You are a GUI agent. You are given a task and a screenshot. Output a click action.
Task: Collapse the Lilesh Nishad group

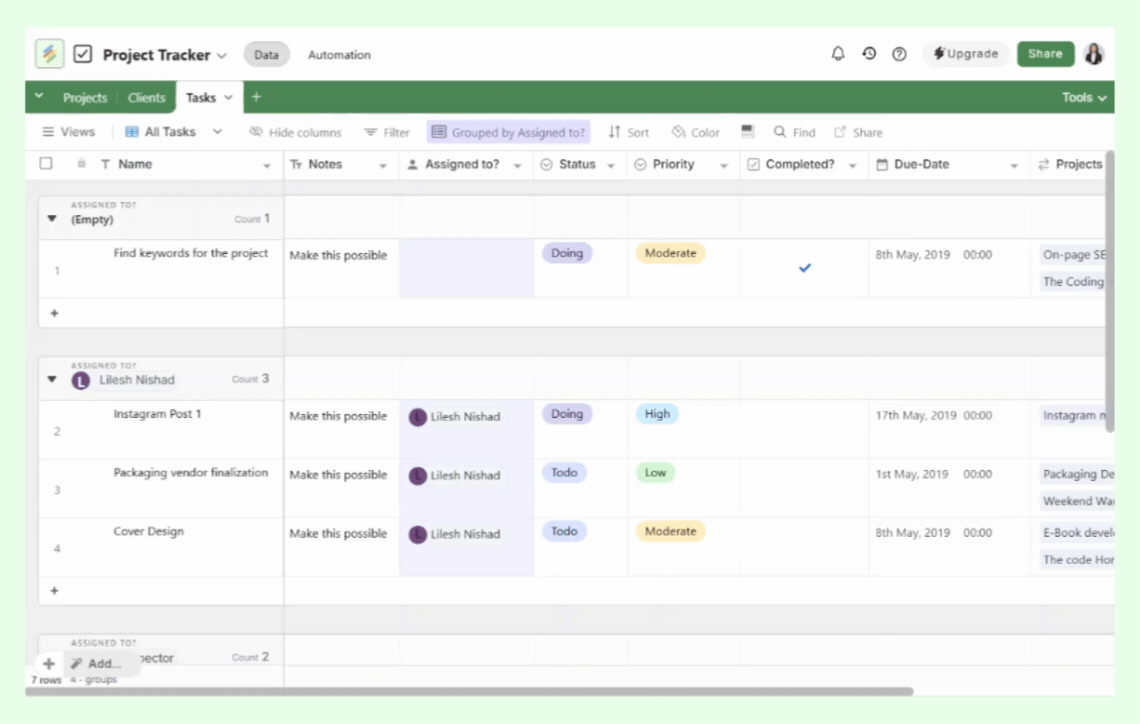point(52,380)
